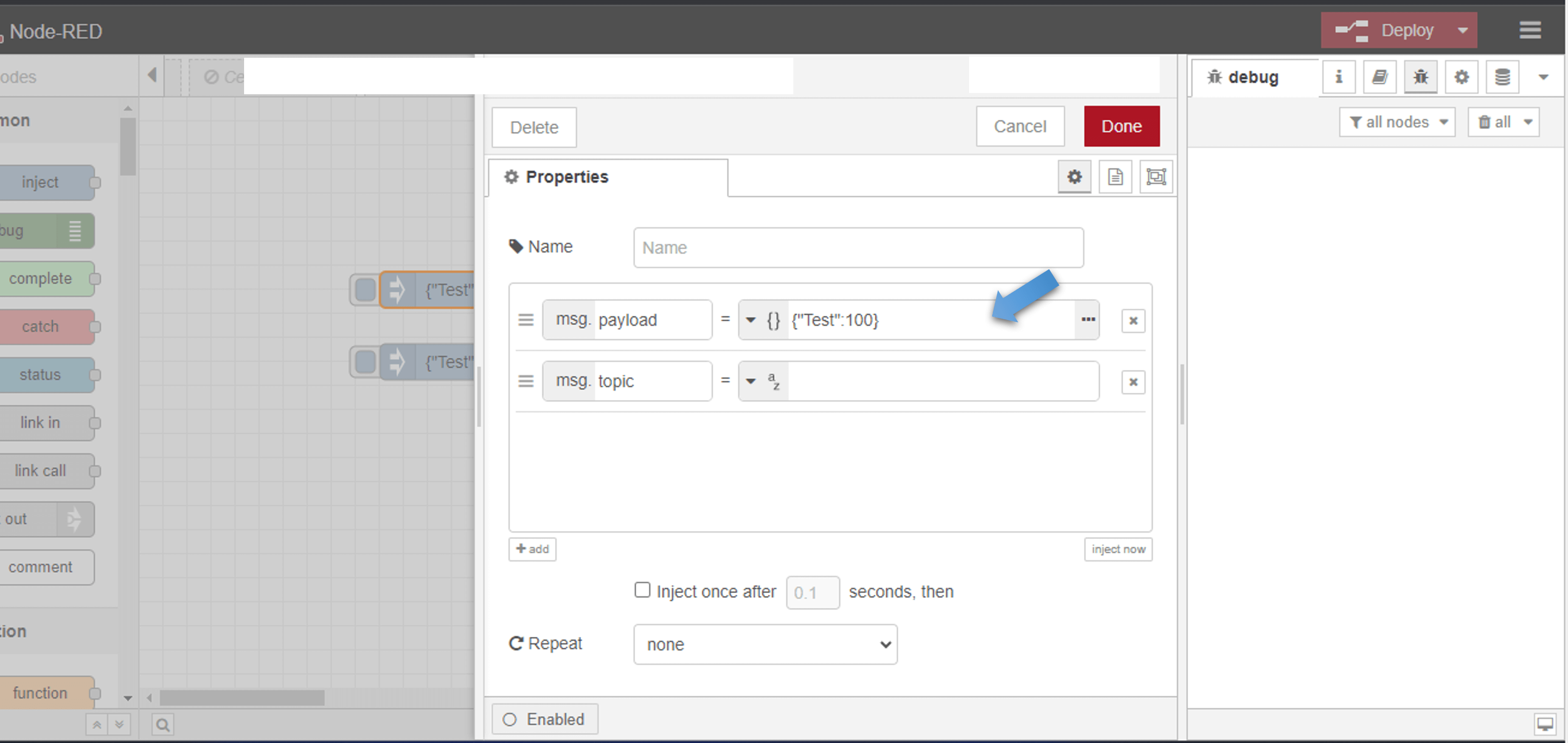
Task: Open the Repeat dropdown set to none
Action: coord(765,644)
